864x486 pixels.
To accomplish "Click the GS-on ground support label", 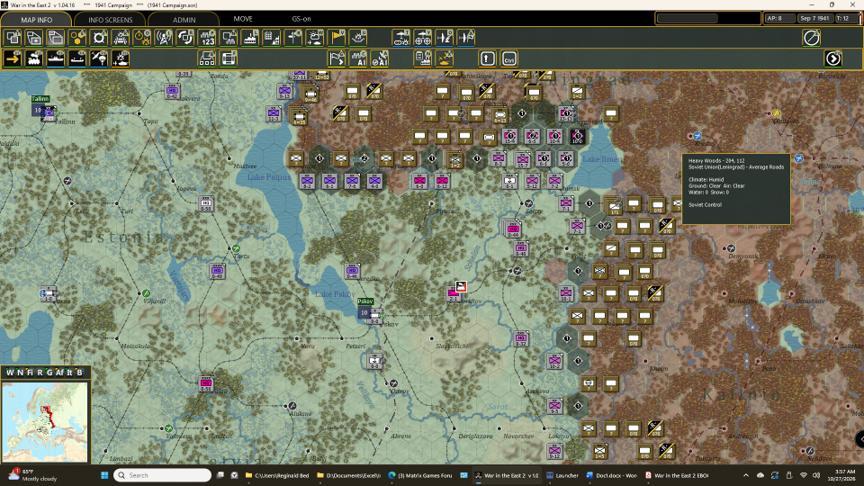I will pos(301,19).
